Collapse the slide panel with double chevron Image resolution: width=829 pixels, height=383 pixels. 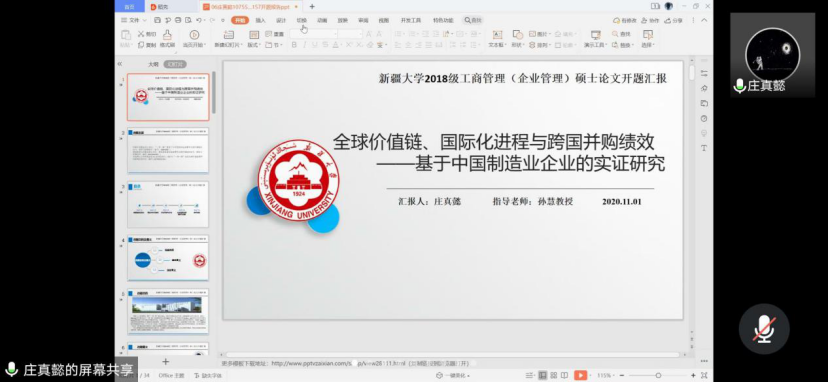(120, 64)
